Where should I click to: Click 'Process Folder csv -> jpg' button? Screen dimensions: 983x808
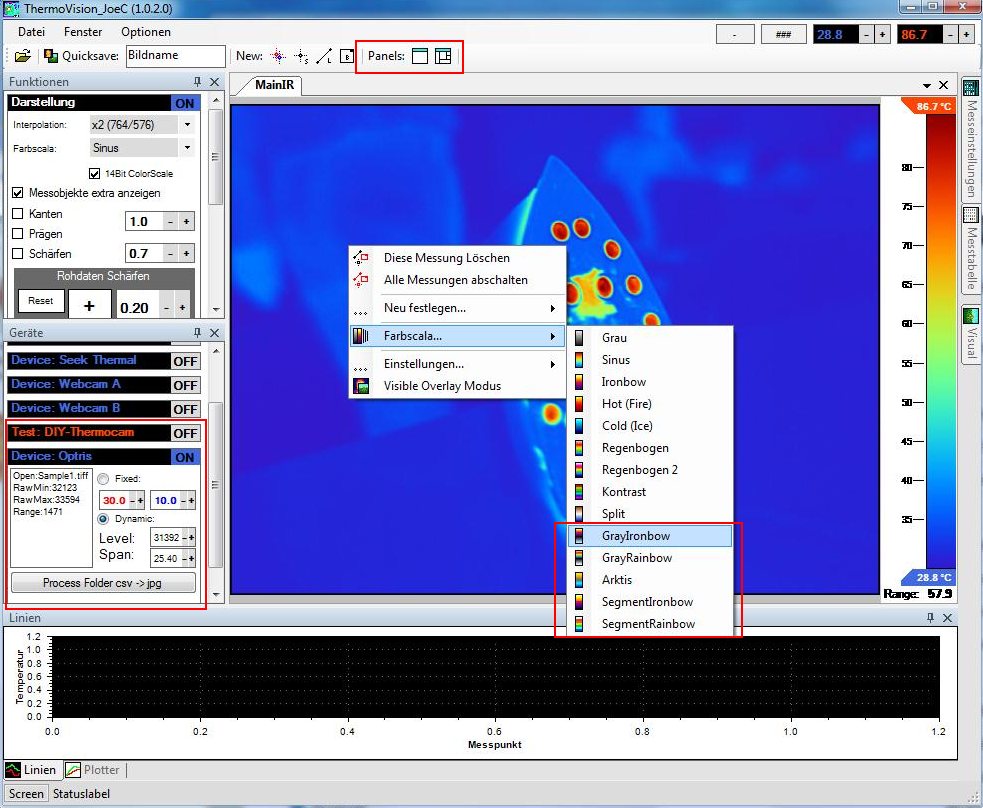pos(104,583)
